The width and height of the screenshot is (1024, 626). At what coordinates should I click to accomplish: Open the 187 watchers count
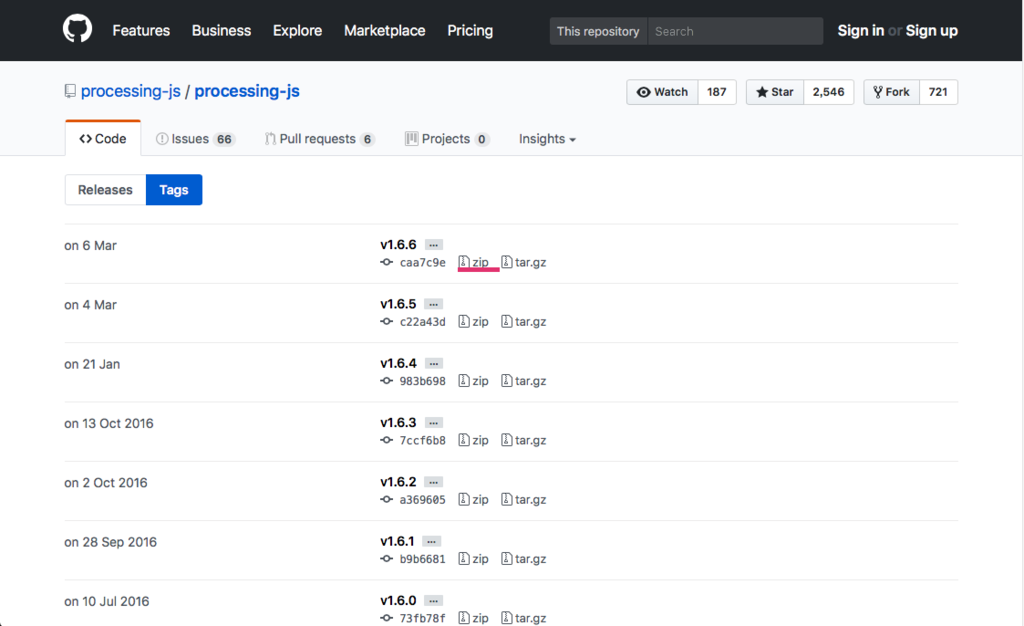coord(716,92)
